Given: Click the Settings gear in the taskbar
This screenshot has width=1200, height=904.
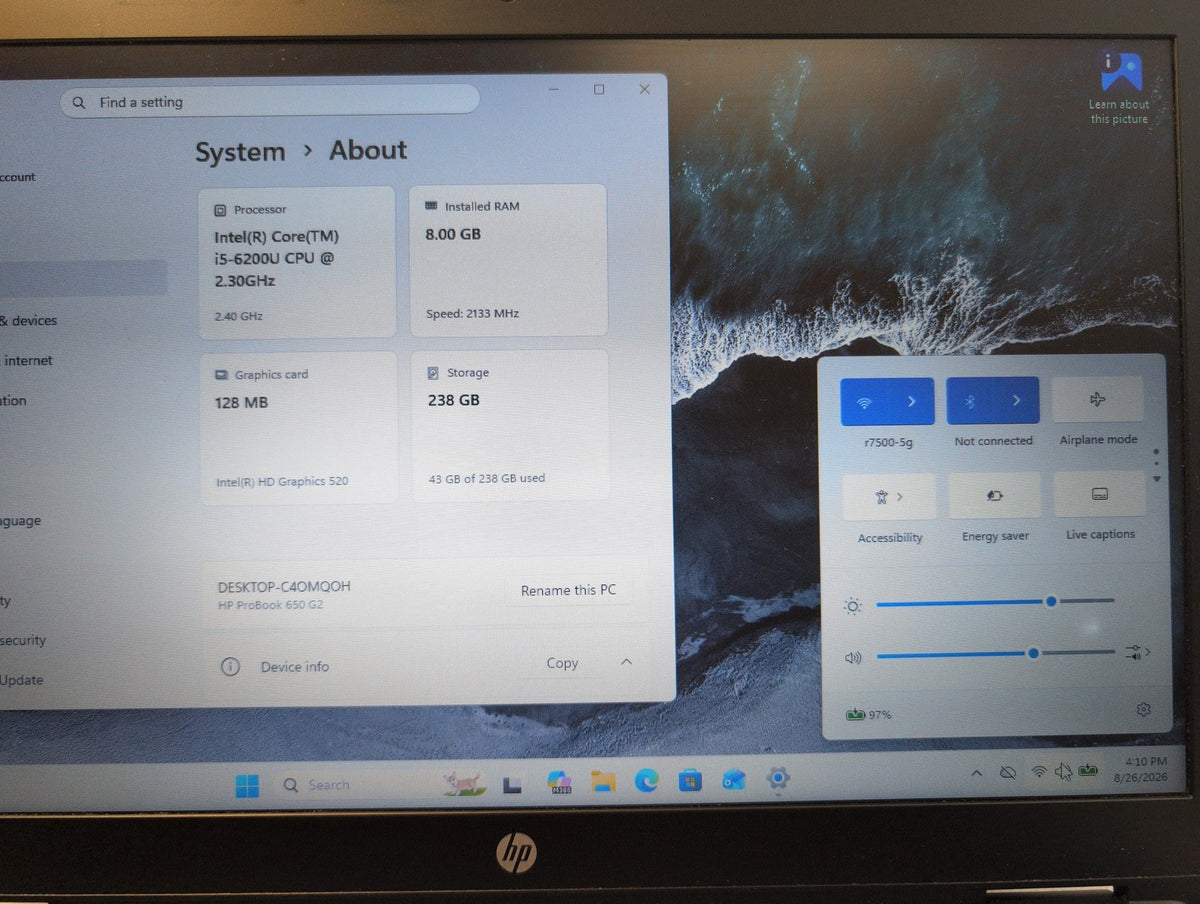Looking at the screenshot, I should click(x=778, y=777).
